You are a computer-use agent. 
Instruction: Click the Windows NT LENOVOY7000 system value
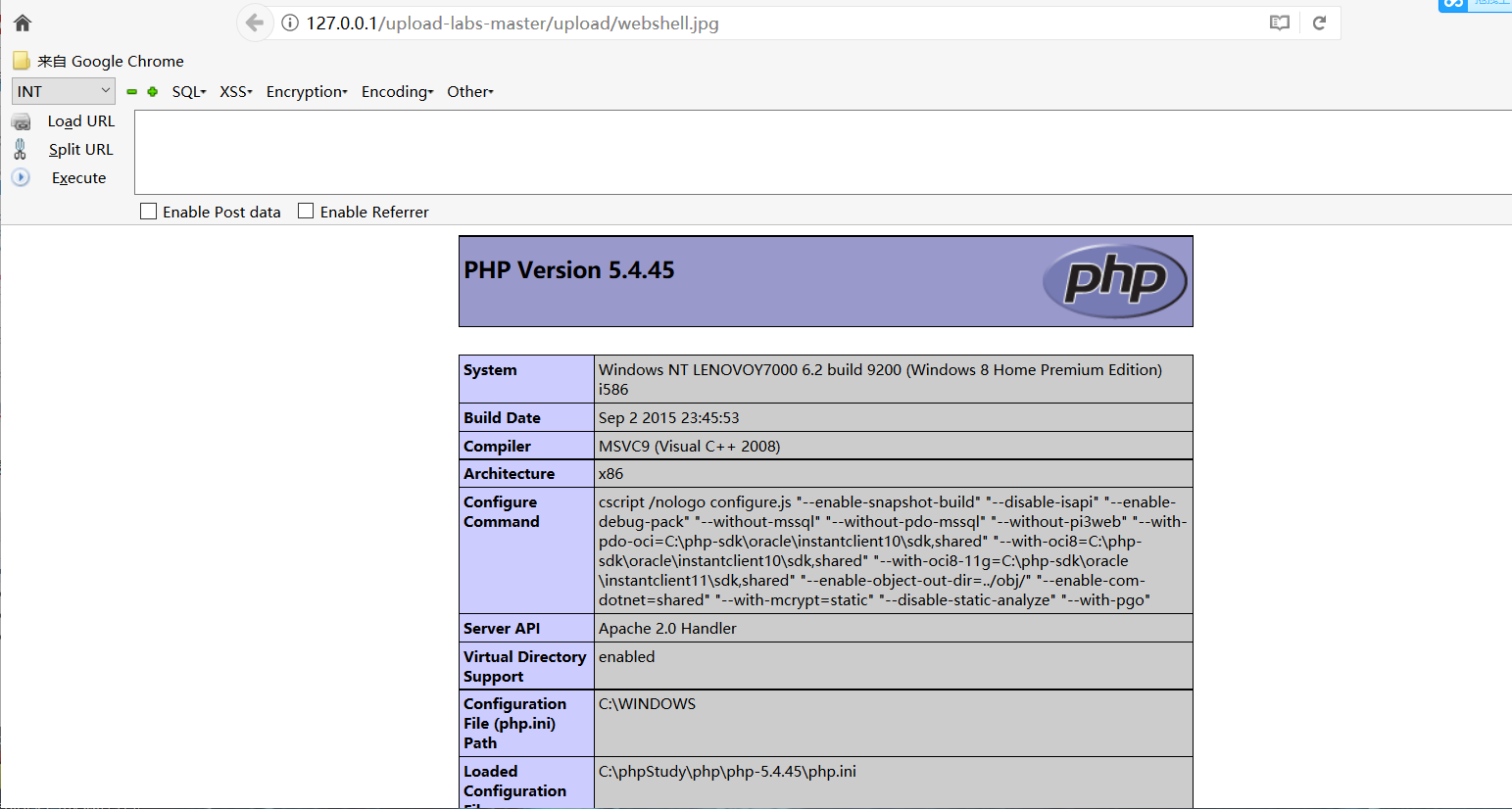coord(880,379)
